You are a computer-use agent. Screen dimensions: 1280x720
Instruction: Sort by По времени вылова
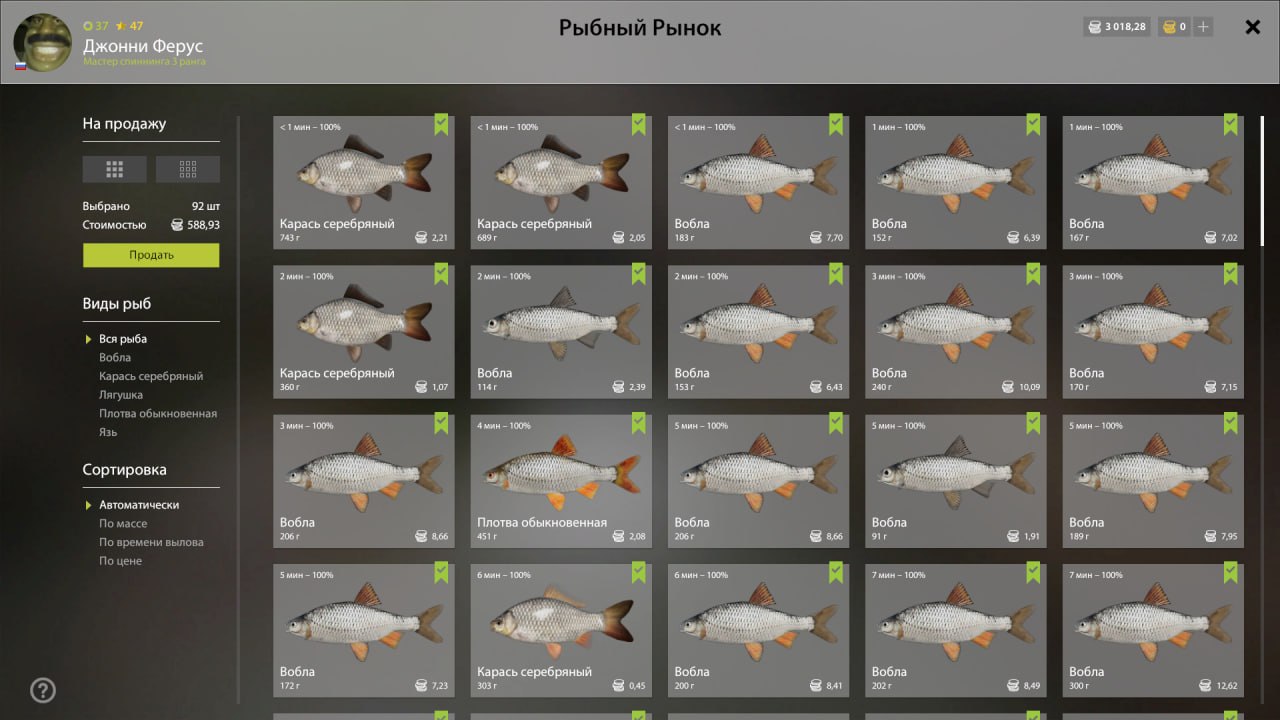[x=151, y=542]
